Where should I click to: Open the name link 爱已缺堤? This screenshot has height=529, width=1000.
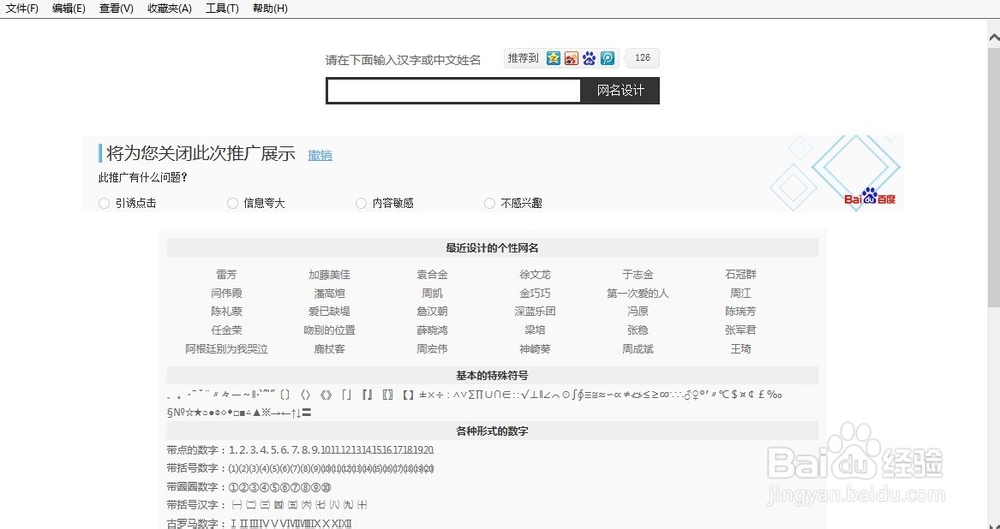click(329, 311)
